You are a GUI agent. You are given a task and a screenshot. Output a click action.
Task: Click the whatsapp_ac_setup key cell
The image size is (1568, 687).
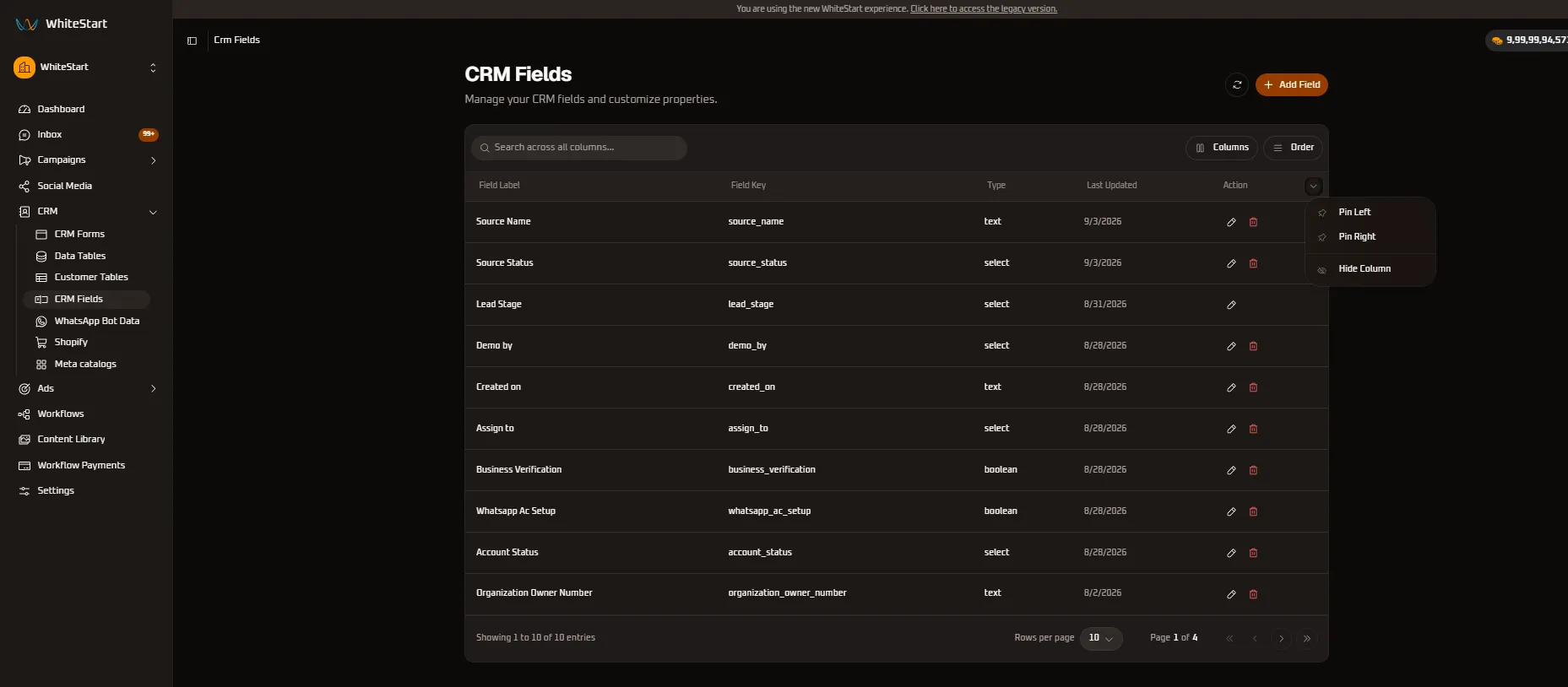pos(769,511)
